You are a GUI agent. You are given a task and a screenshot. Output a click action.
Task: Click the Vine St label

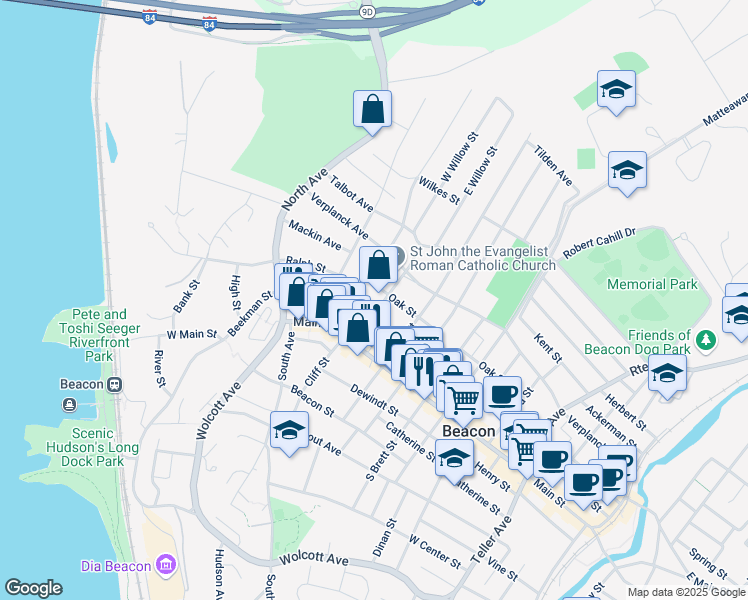coord(503,569)
